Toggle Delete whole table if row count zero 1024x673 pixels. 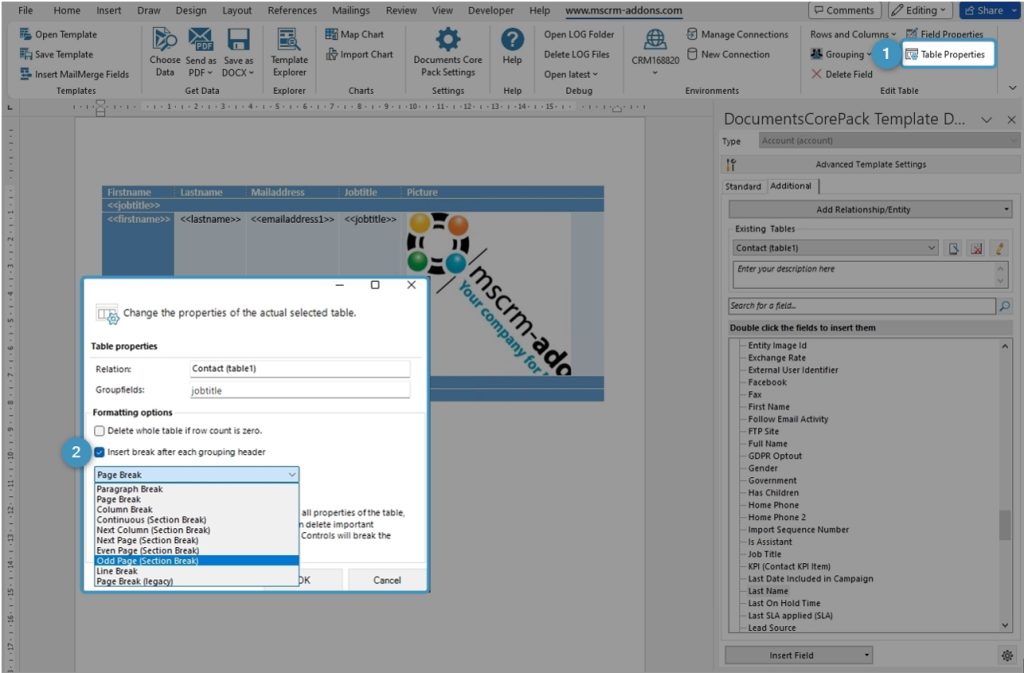point(99,431)
